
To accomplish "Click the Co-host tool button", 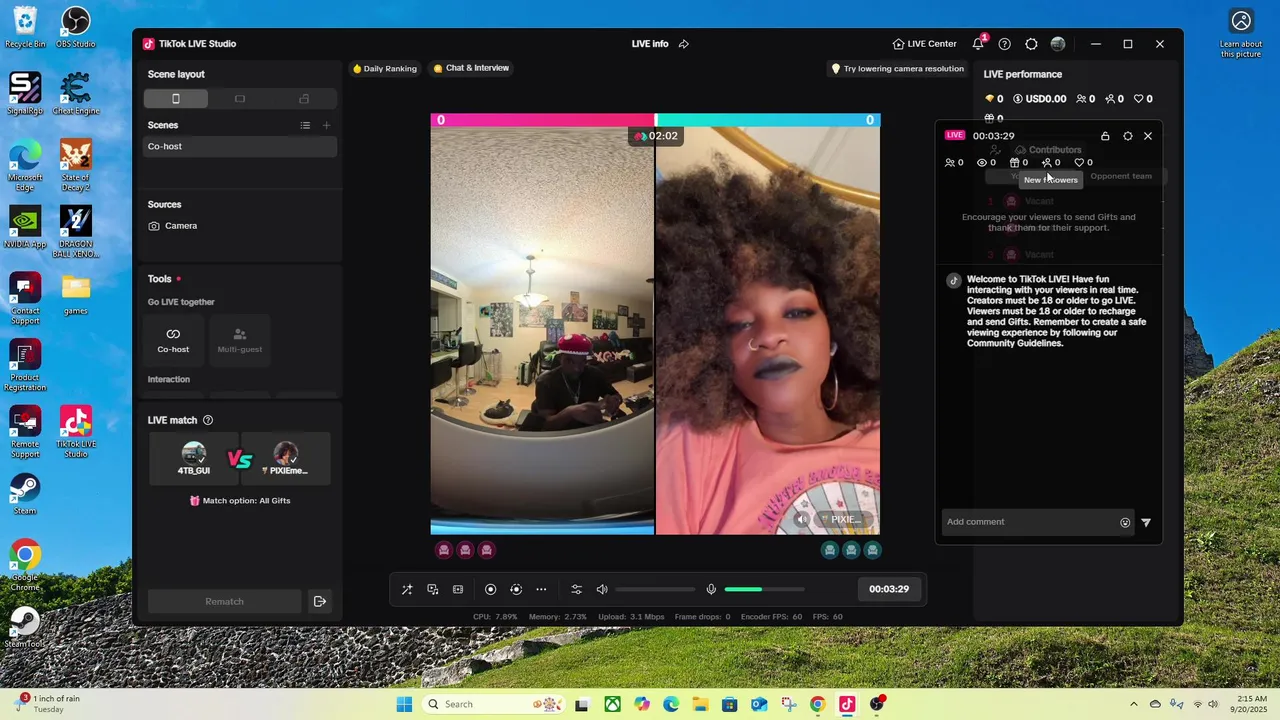I will pos(173,340).
